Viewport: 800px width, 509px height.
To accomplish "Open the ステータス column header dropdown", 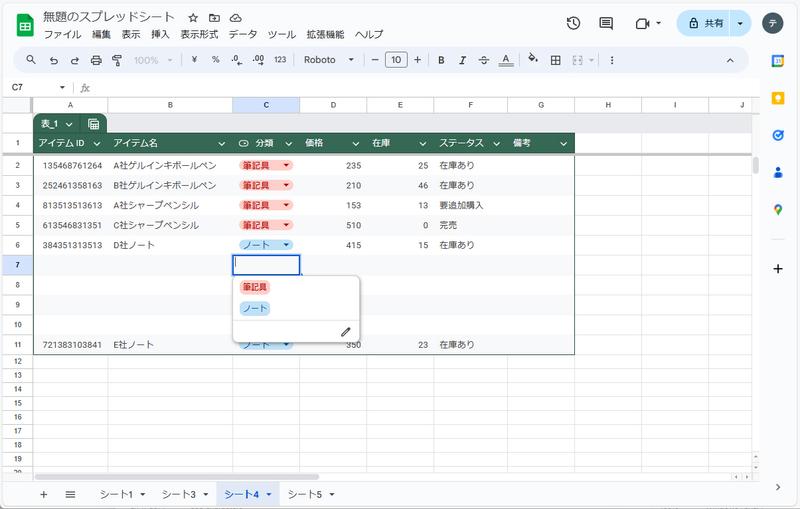I will click(x=496, y=144).
